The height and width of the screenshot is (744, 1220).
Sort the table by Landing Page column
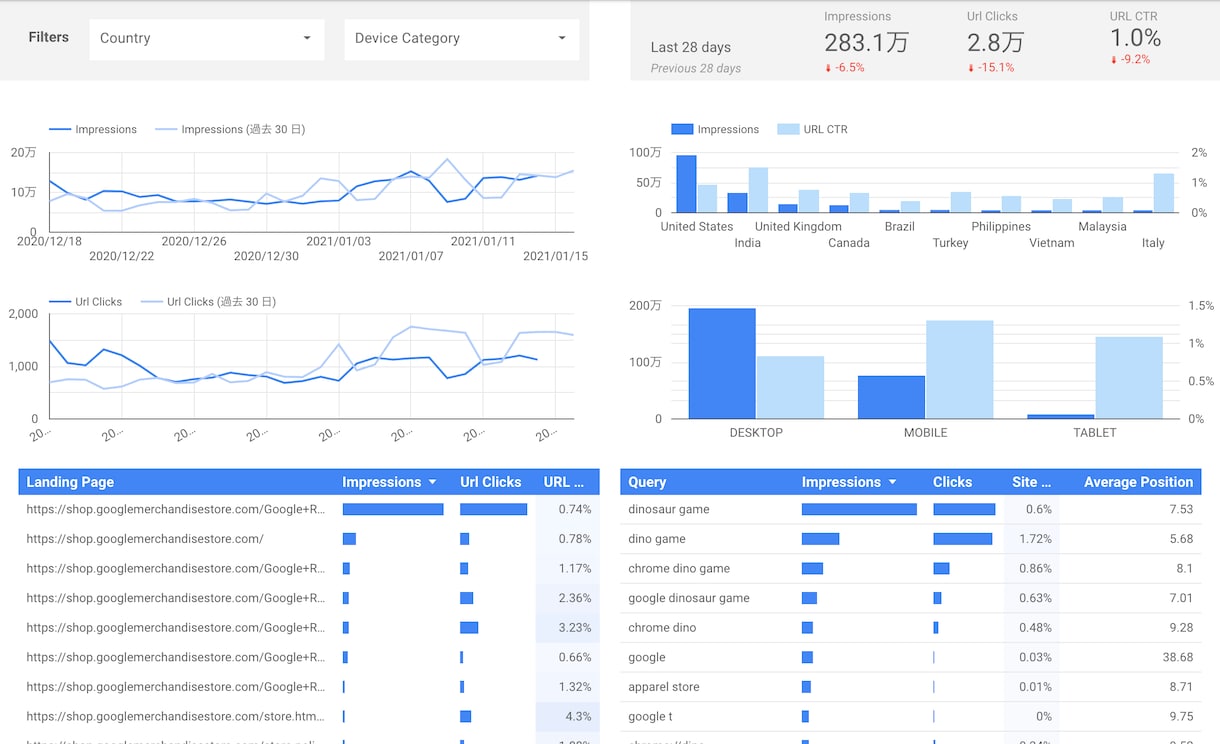[x=70, y=482]
